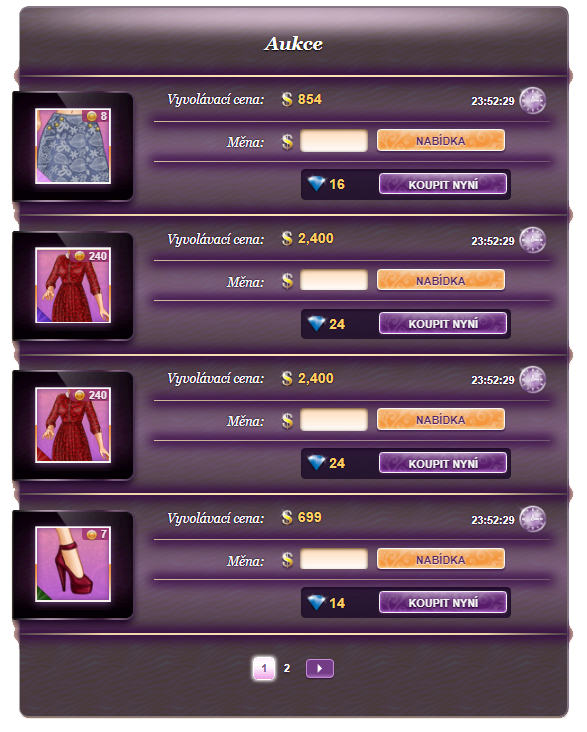The height and width of the screenshot is (732, 587).
Task: Click Nabídka for the 699 shoe auction
Action: tap(440, 559)
